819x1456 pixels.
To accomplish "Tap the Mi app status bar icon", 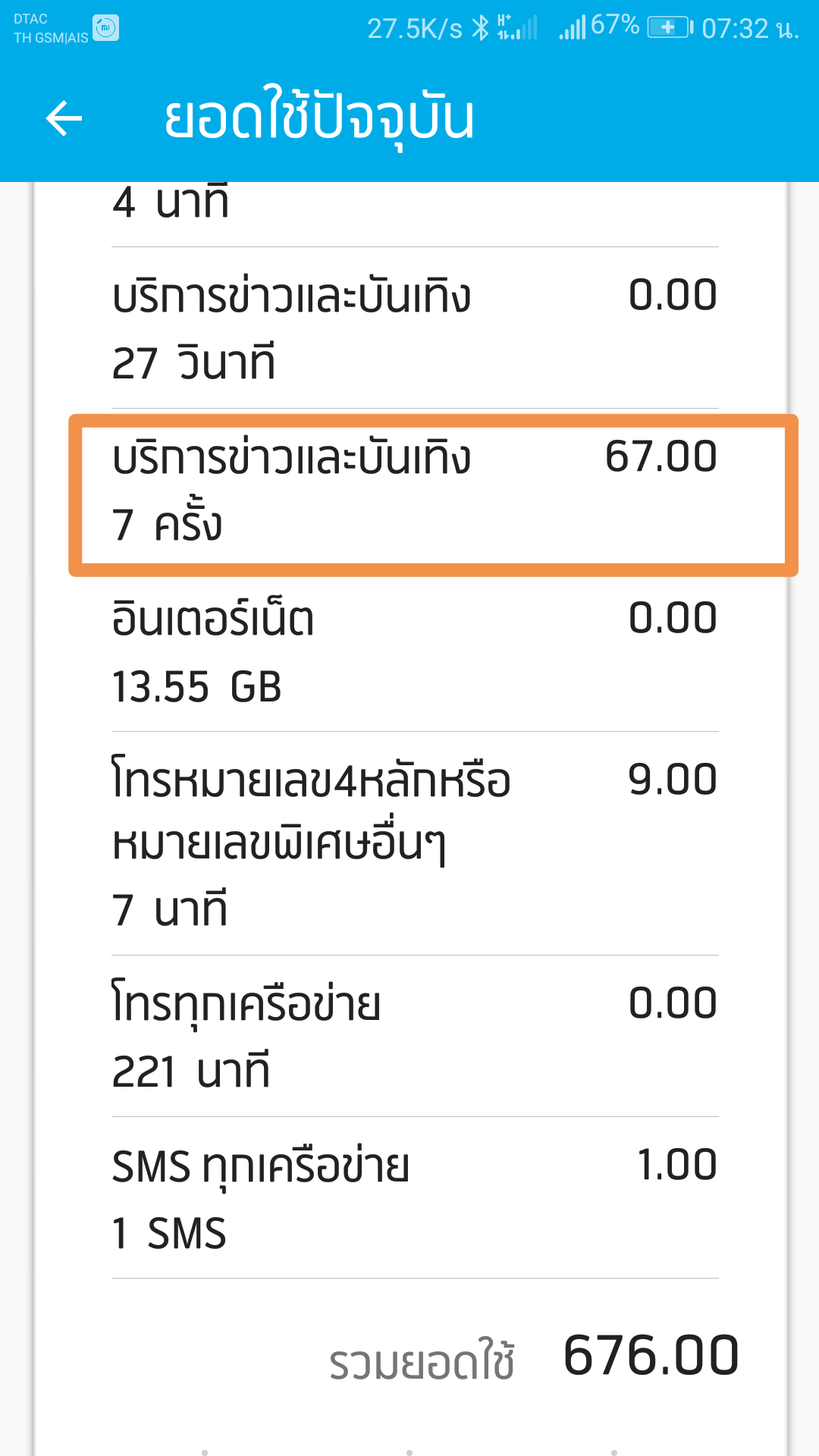I will tap(106, 28).
